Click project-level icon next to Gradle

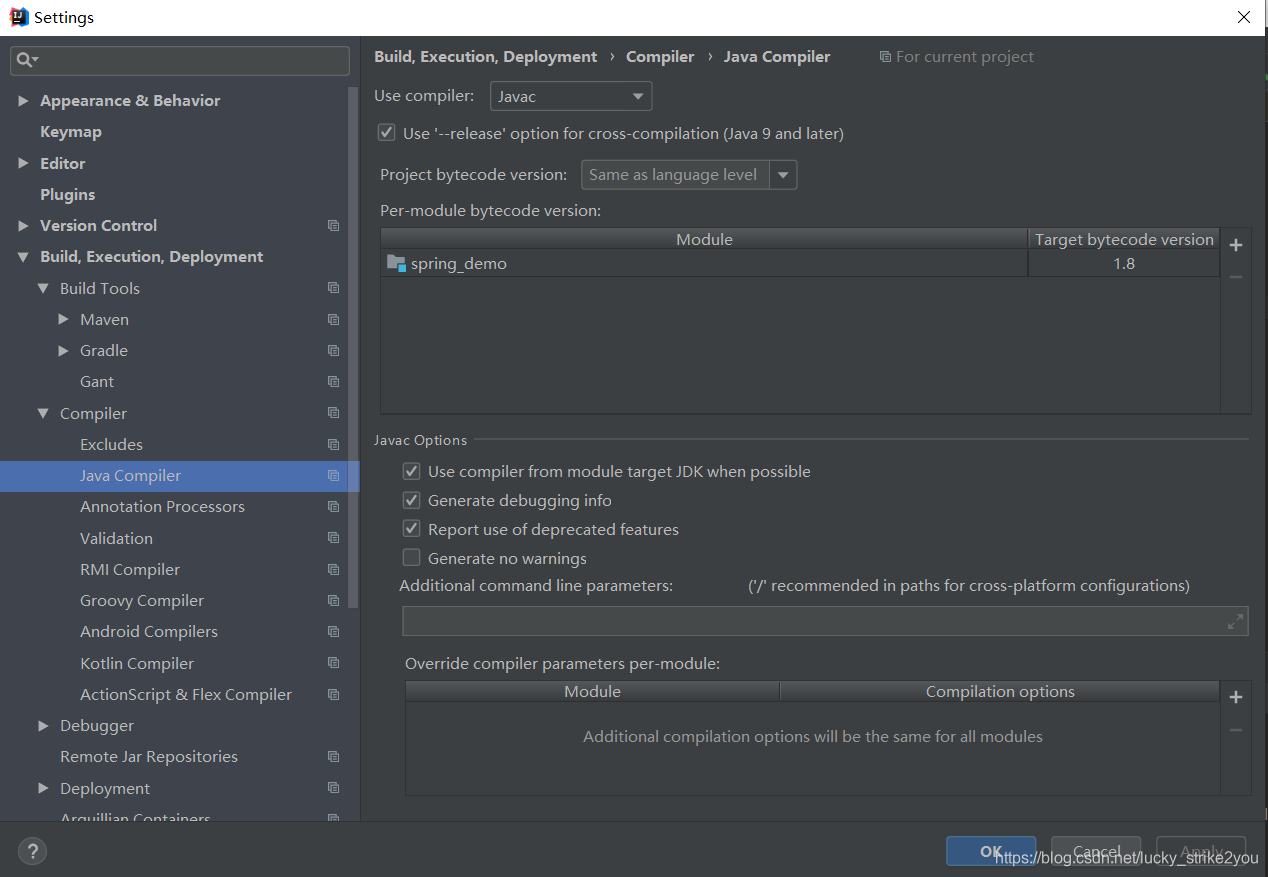(x=334, y=351)
